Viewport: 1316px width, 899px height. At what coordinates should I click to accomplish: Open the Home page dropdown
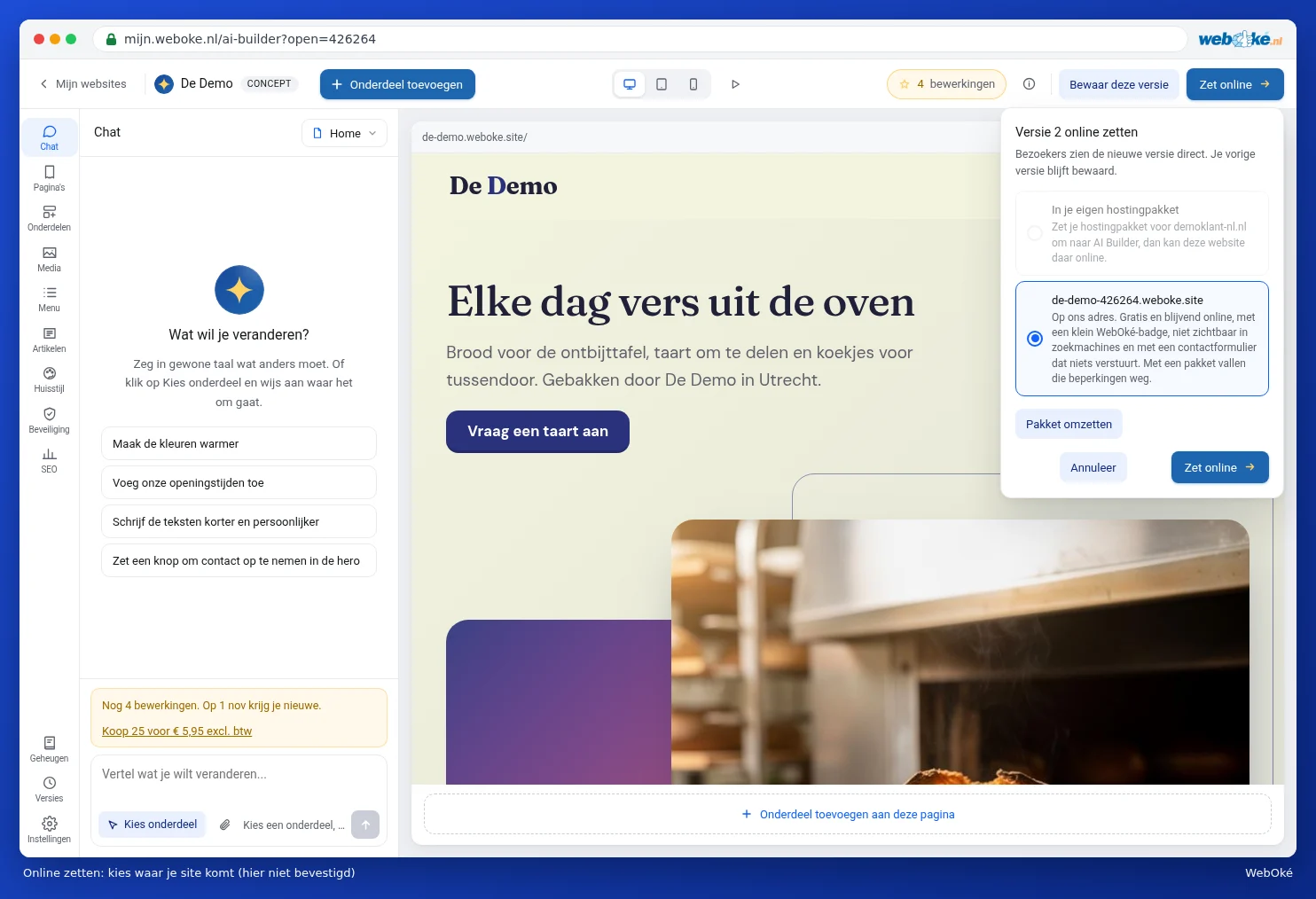[x=344, y=133]
